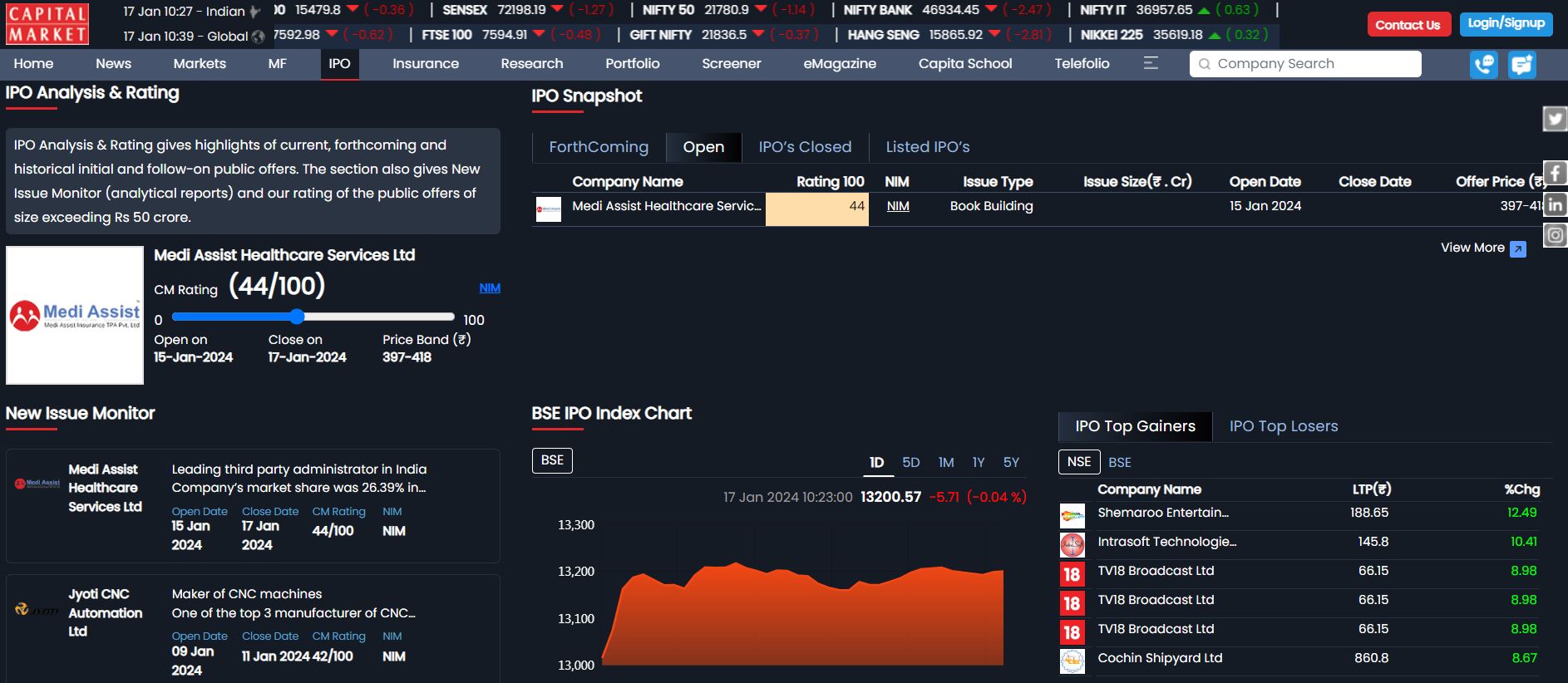Click the Global market globe icon
Screen dimensions: 1568x683
259,37
